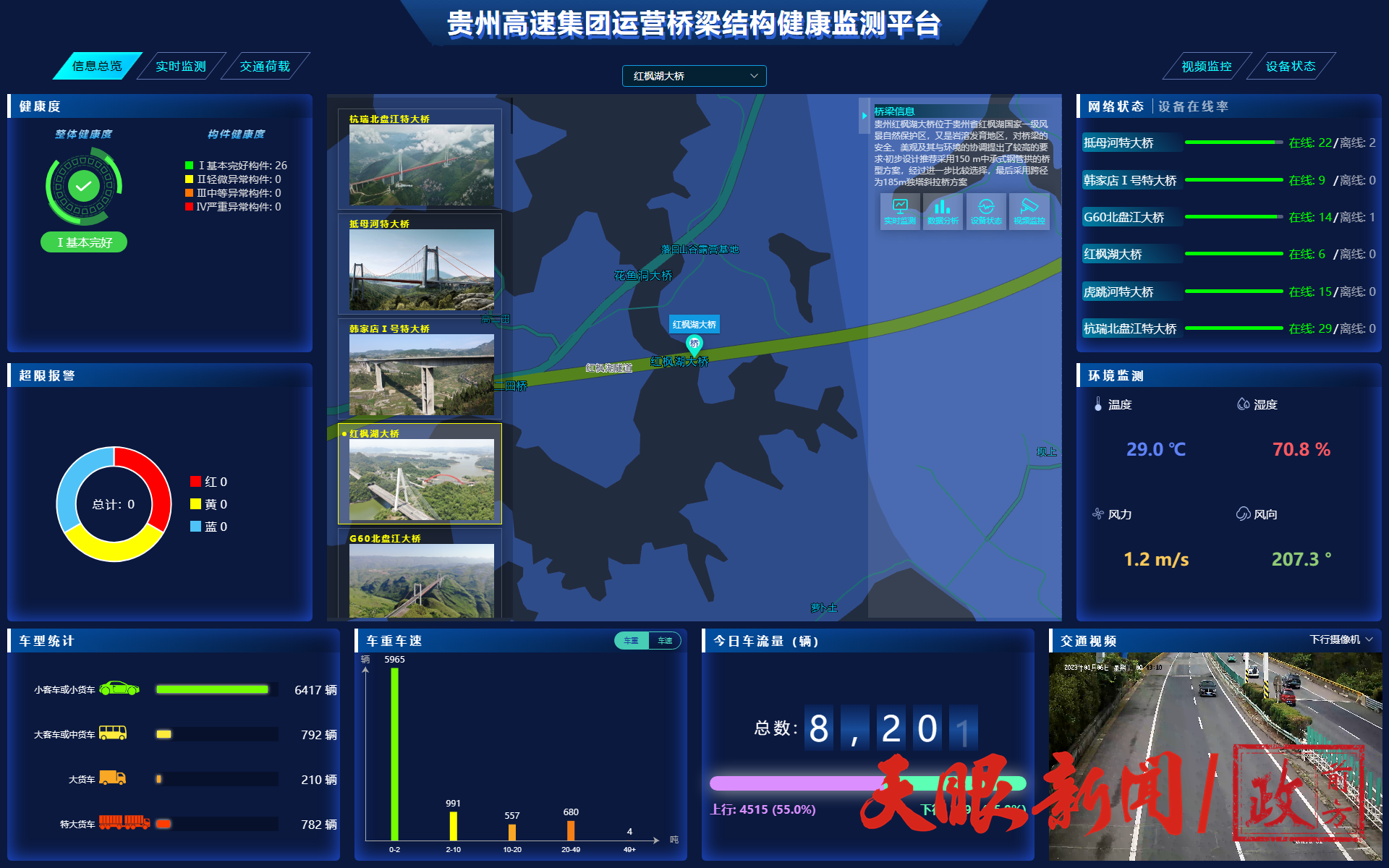This screenshot has height=868, width=1389.
Task: Select 车重 toggle option
Action: tap(632, 641)
